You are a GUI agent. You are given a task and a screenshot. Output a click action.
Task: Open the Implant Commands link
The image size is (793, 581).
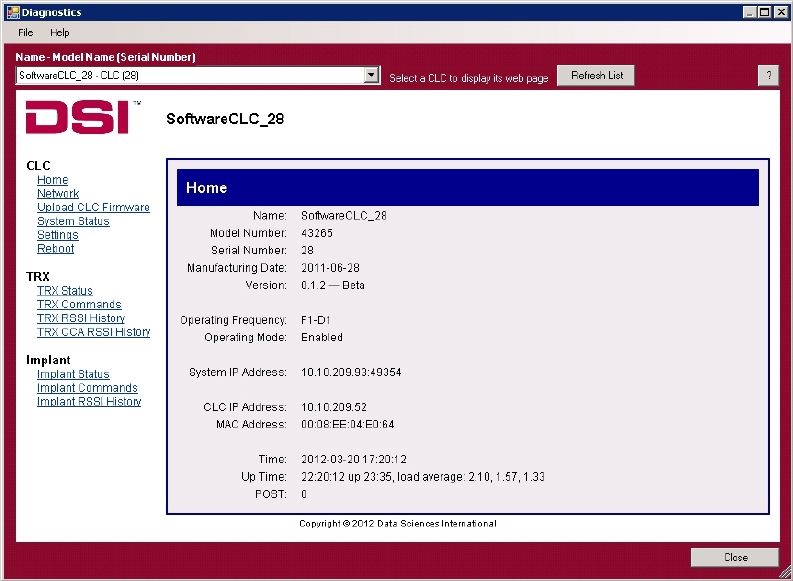pyautogui.click(x=87, y=388)
